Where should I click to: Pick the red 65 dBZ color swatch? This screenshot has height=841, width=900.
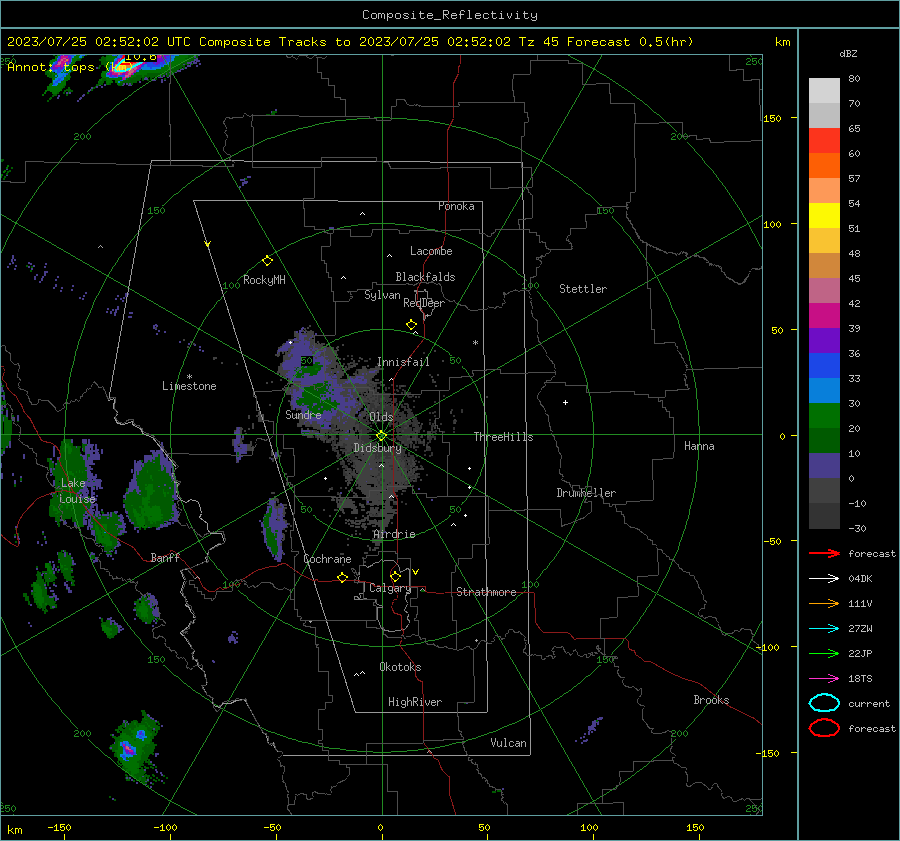click(x=824, y=141)
